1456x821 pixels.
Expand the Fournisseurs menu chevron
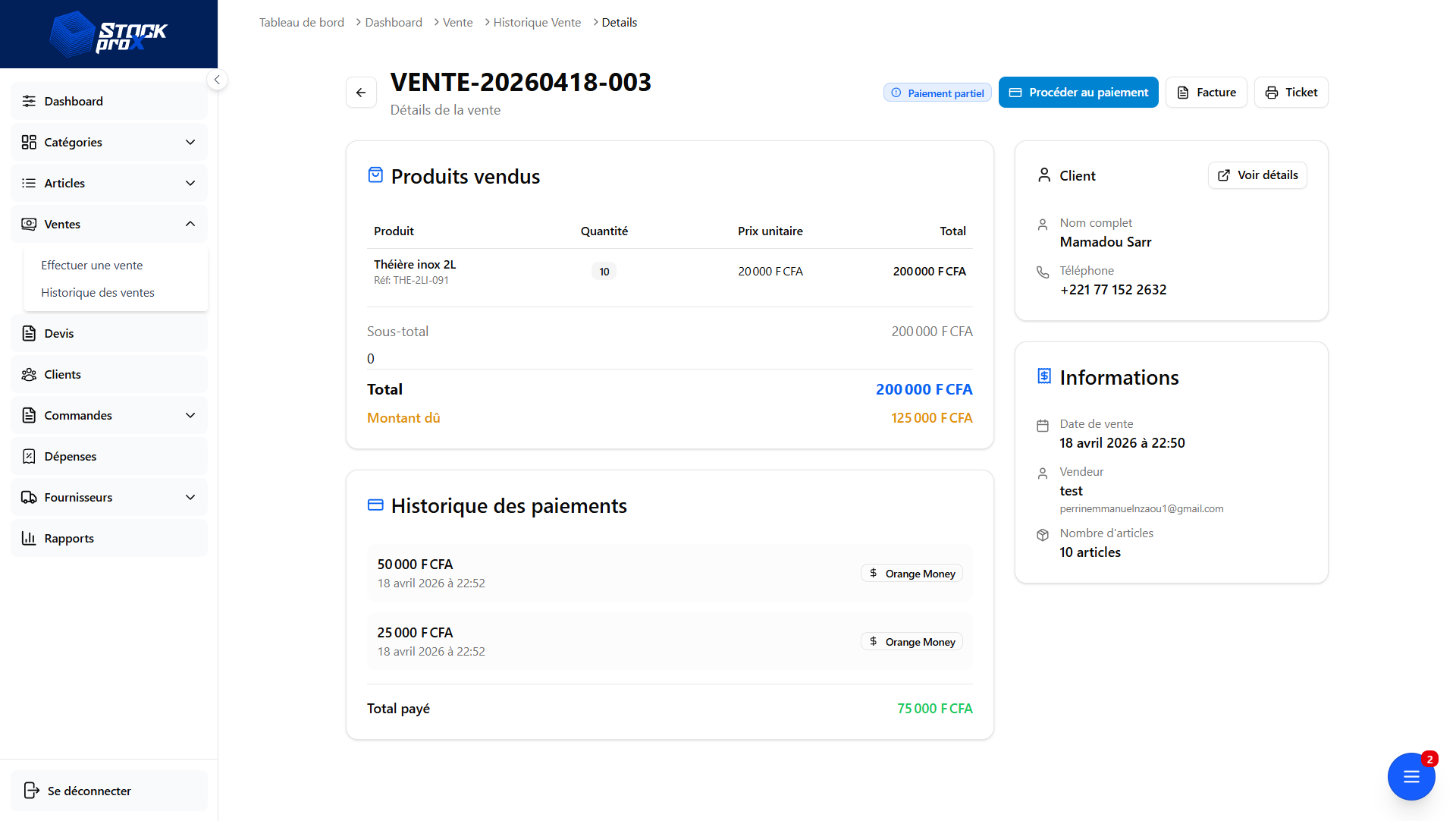(x=190, y=497)
